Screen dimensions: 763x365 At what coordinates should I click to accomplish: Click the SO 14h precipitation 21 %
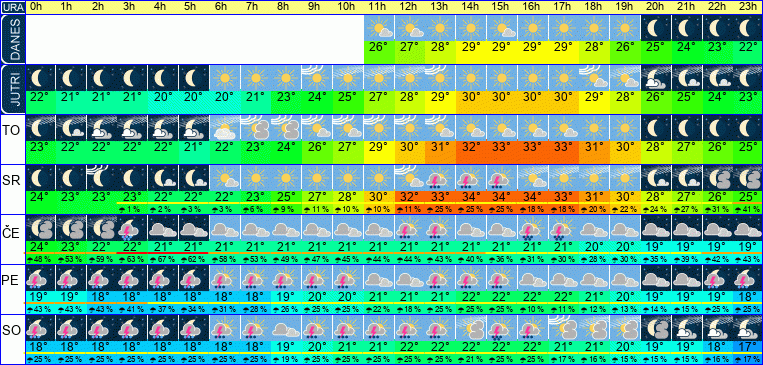click(471, 359)
